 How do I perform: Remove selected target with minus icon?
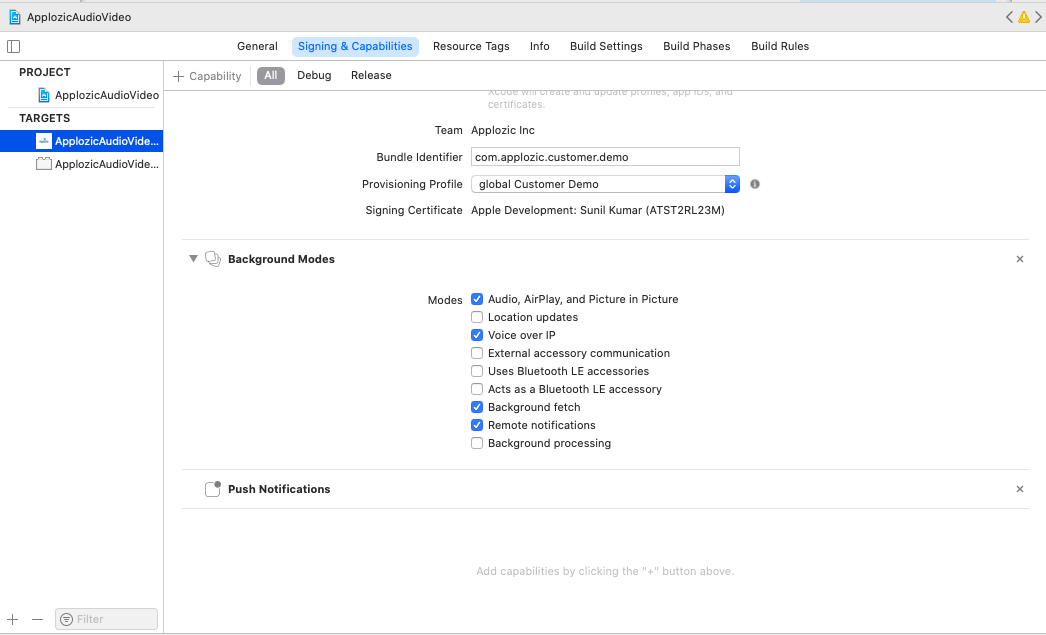click(x=37, y=619)
